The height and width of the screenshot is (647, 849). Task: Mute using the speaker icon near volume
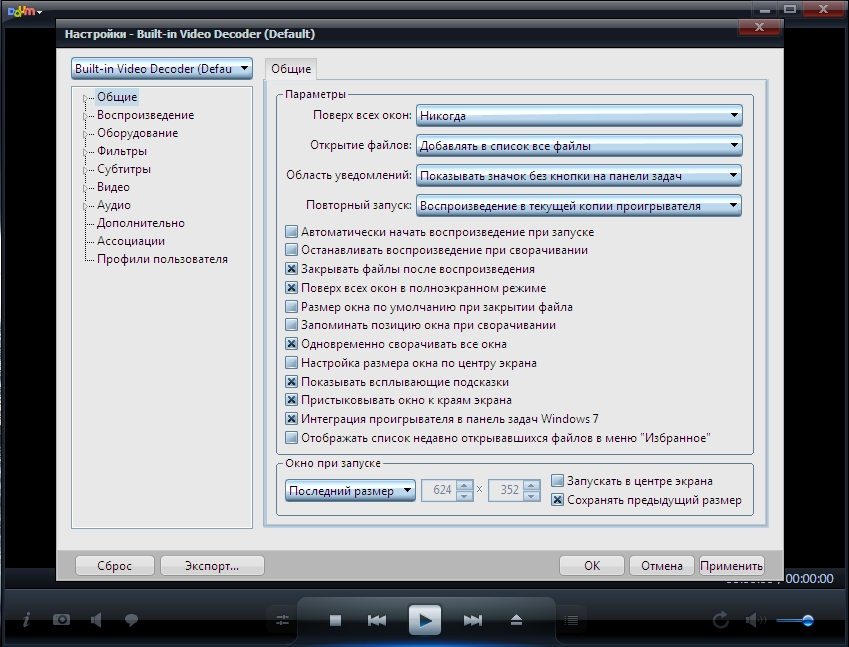click(754, 621)
